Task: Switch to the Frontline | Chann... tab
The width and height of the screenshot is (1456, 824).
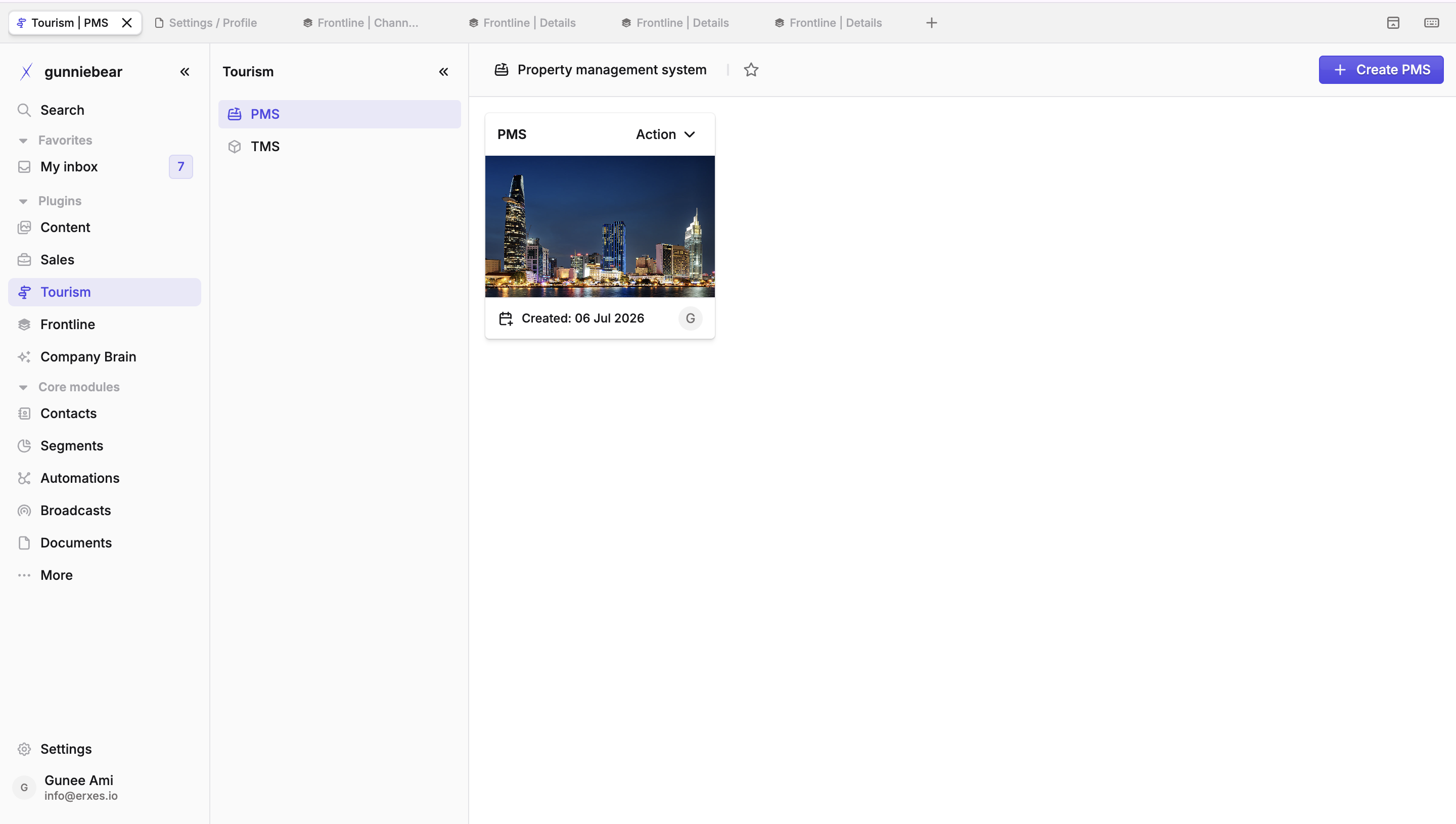Action: [361, 23]
